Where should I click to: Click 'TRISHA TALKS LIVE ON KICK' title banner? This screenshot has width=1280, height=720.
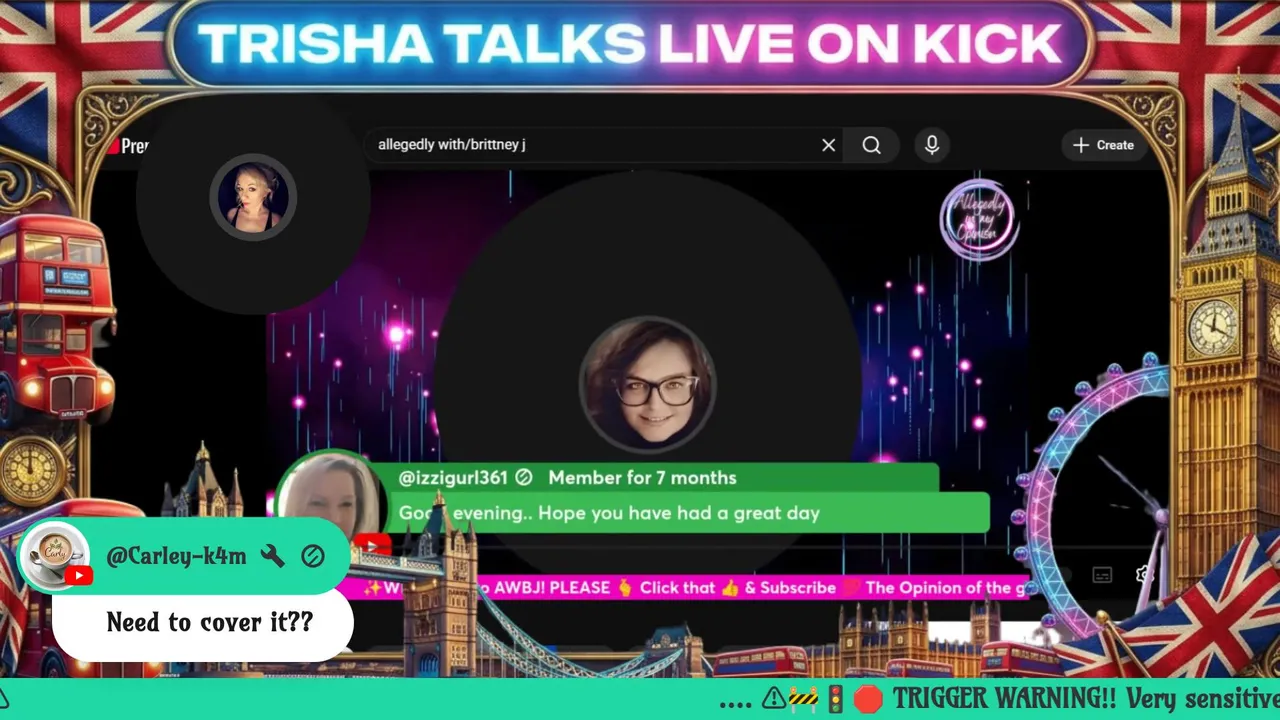(629, 44)
